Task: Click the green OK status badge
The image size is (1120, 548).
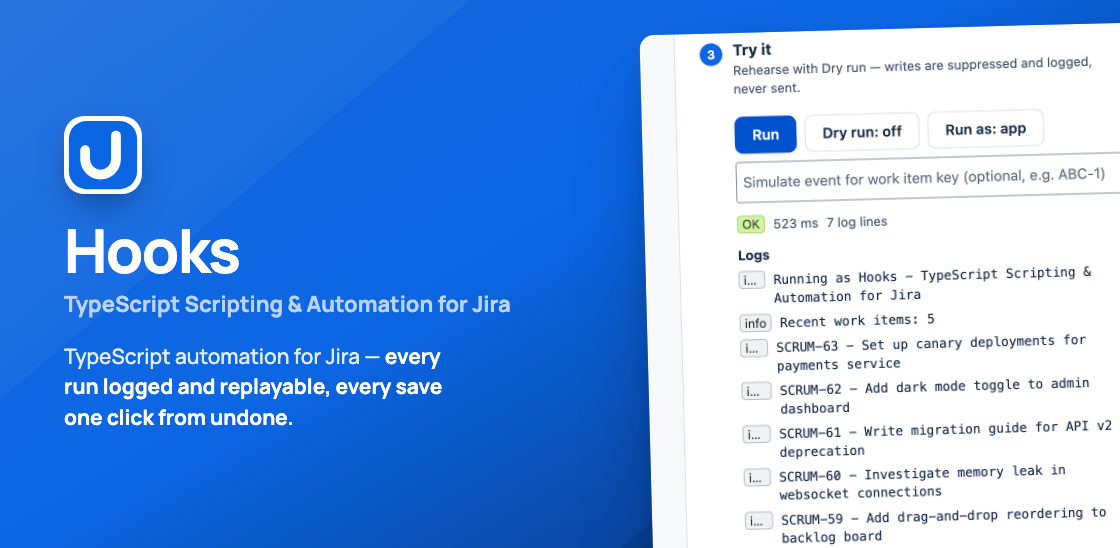Action: 751,224
